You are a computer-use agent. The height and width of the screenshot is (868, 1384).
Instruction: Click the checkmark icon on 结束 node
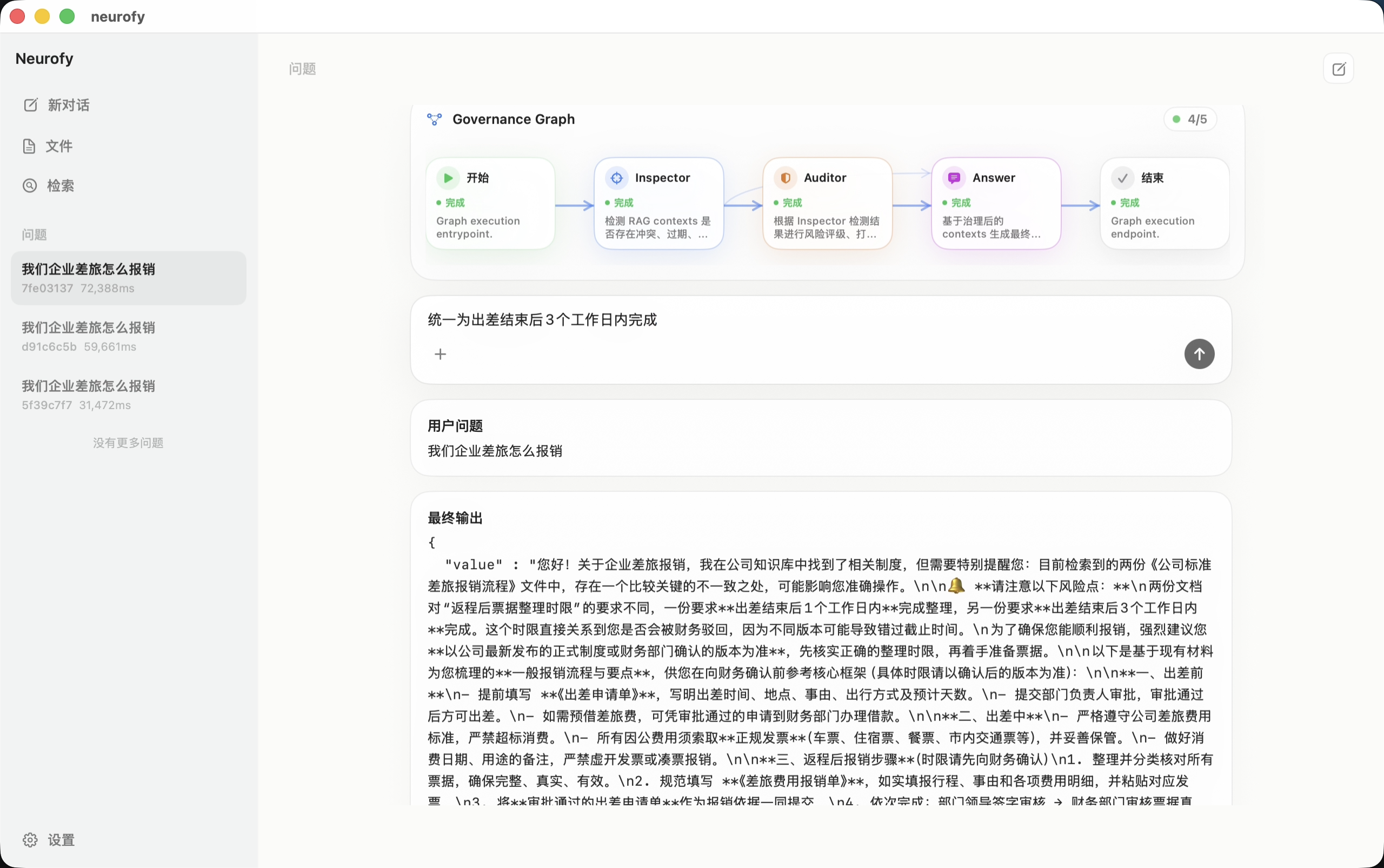point(1123,178)
